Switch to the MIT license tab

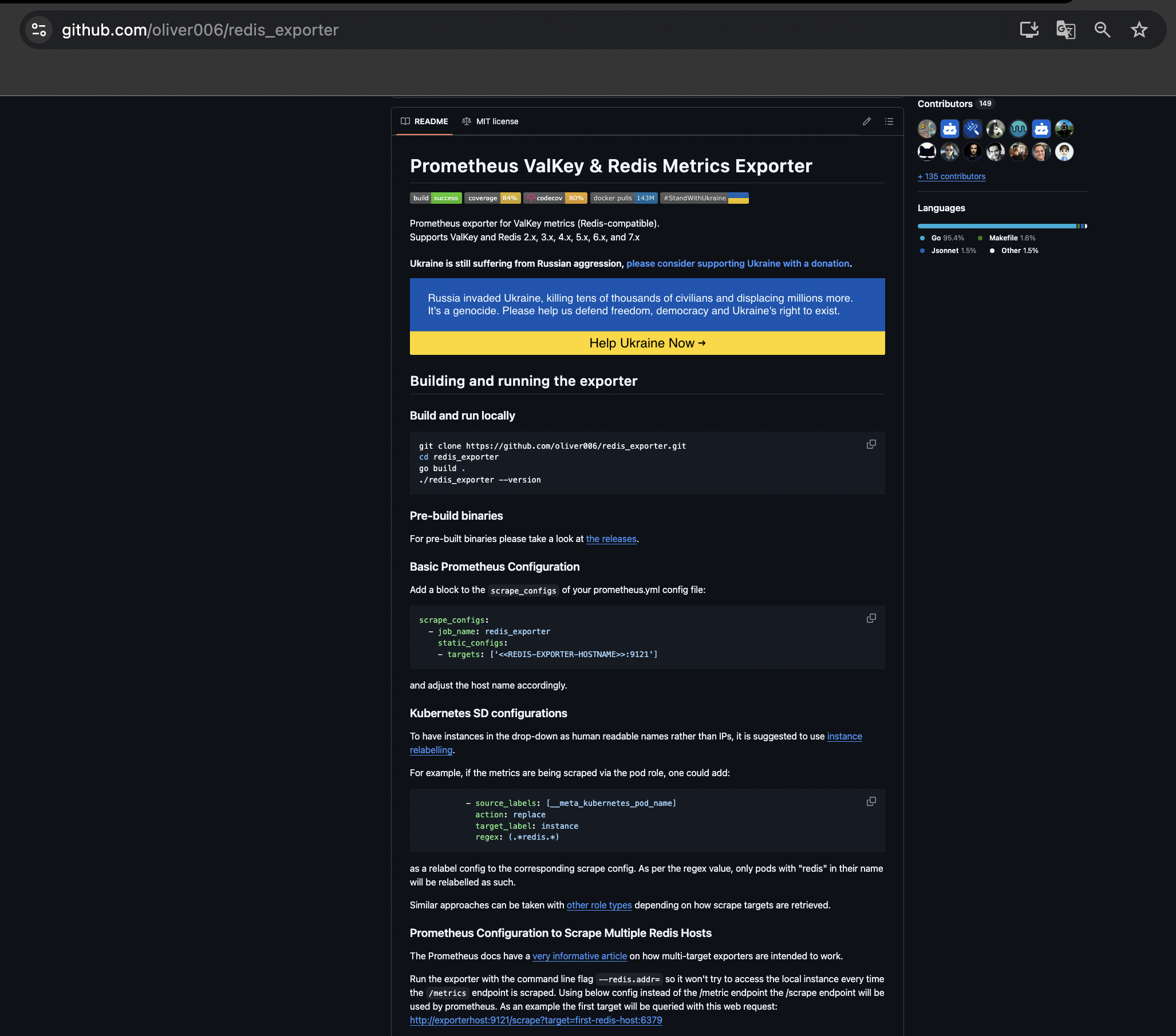pyautogui.click(x=490, y=121)
